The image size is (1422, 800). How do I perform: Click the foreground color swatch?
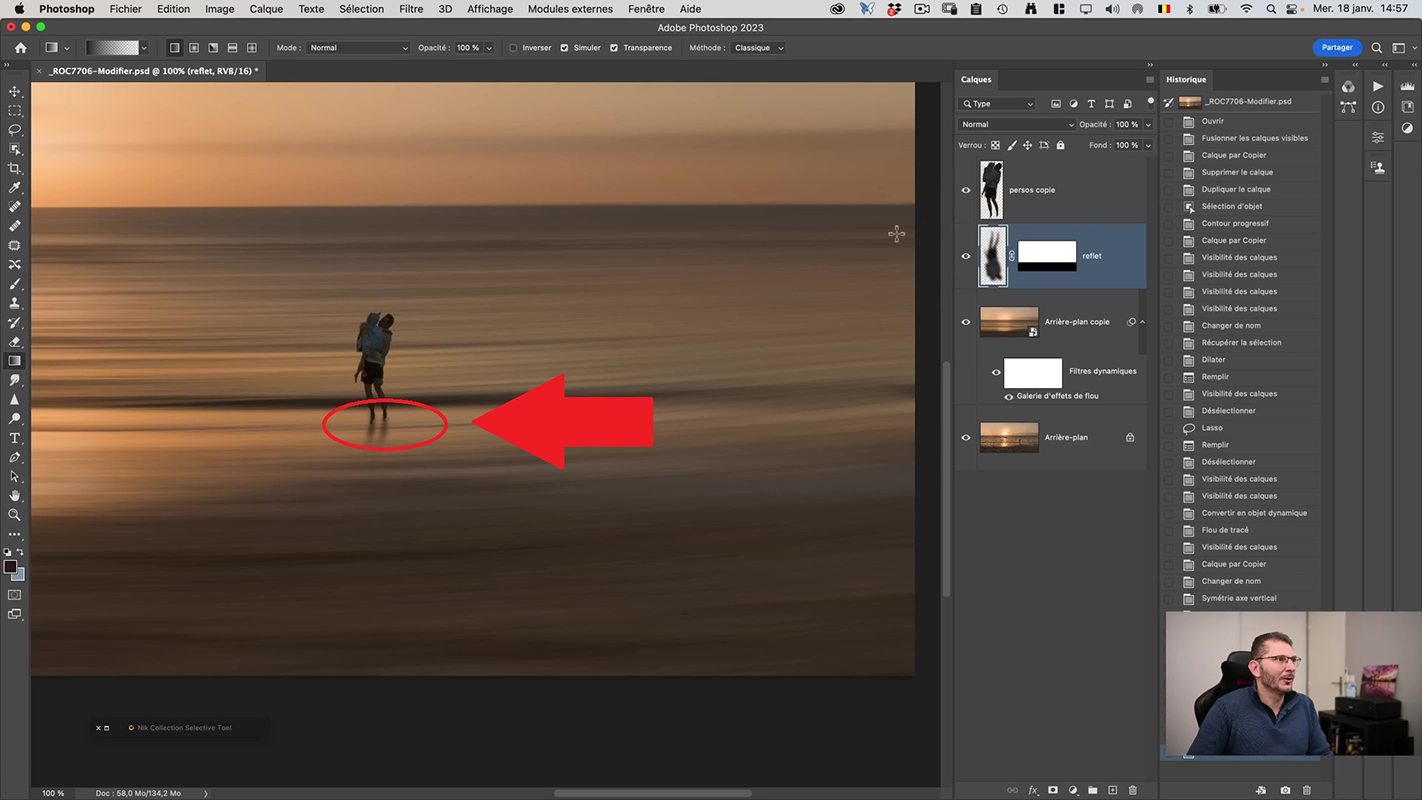pos(10,567)
